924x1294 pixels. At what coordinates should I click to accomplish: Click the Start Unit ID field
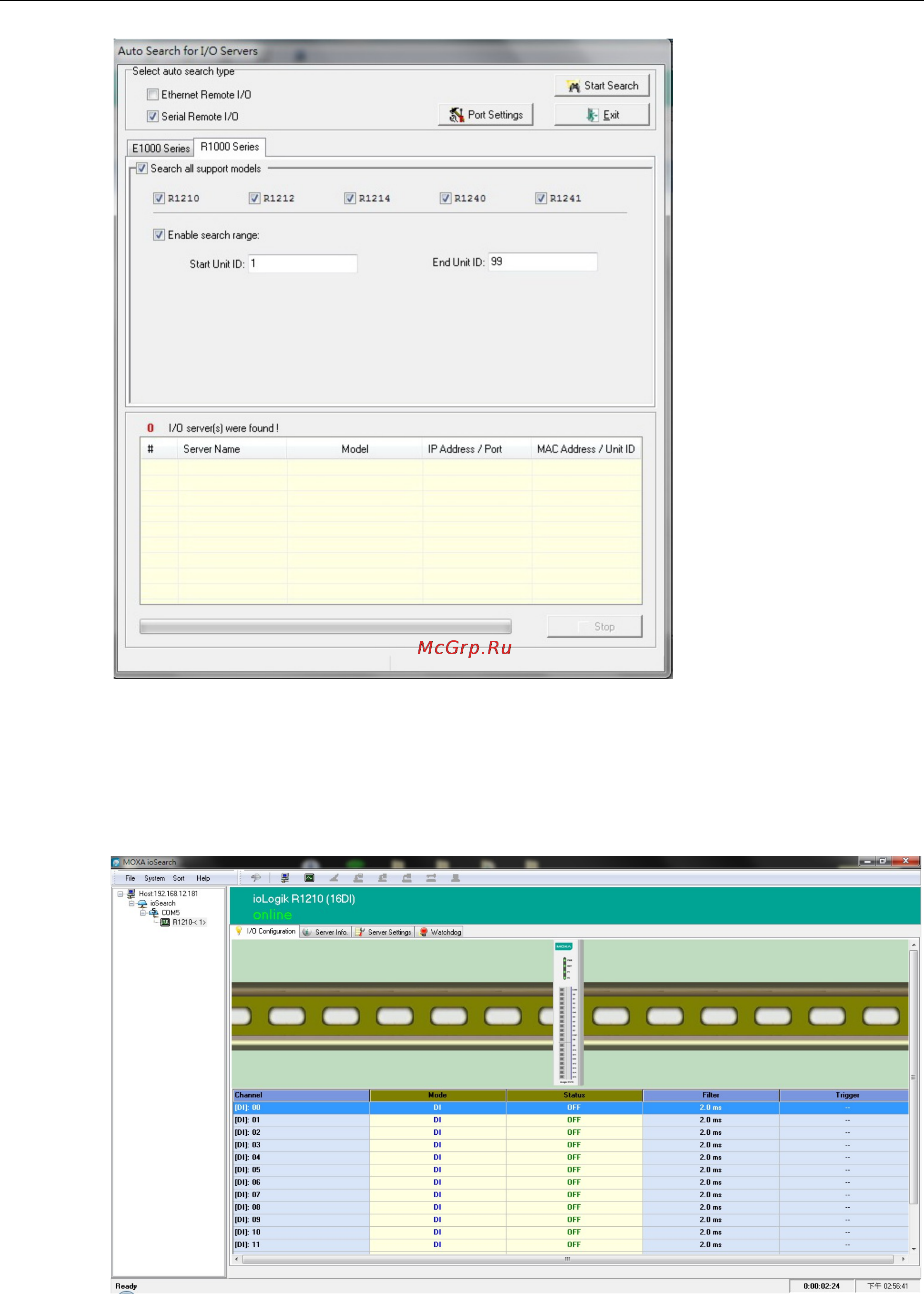coord(303,264)
